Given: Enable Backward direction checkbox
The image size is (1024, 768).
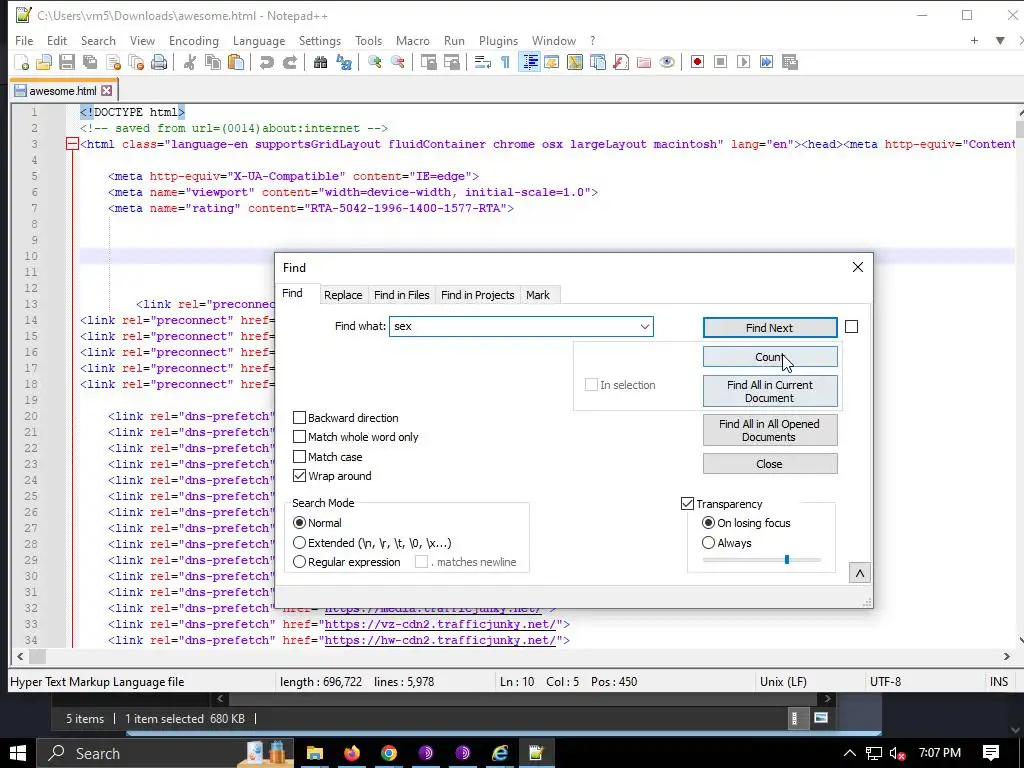Looking at the screenshot, I should point(299,418).
